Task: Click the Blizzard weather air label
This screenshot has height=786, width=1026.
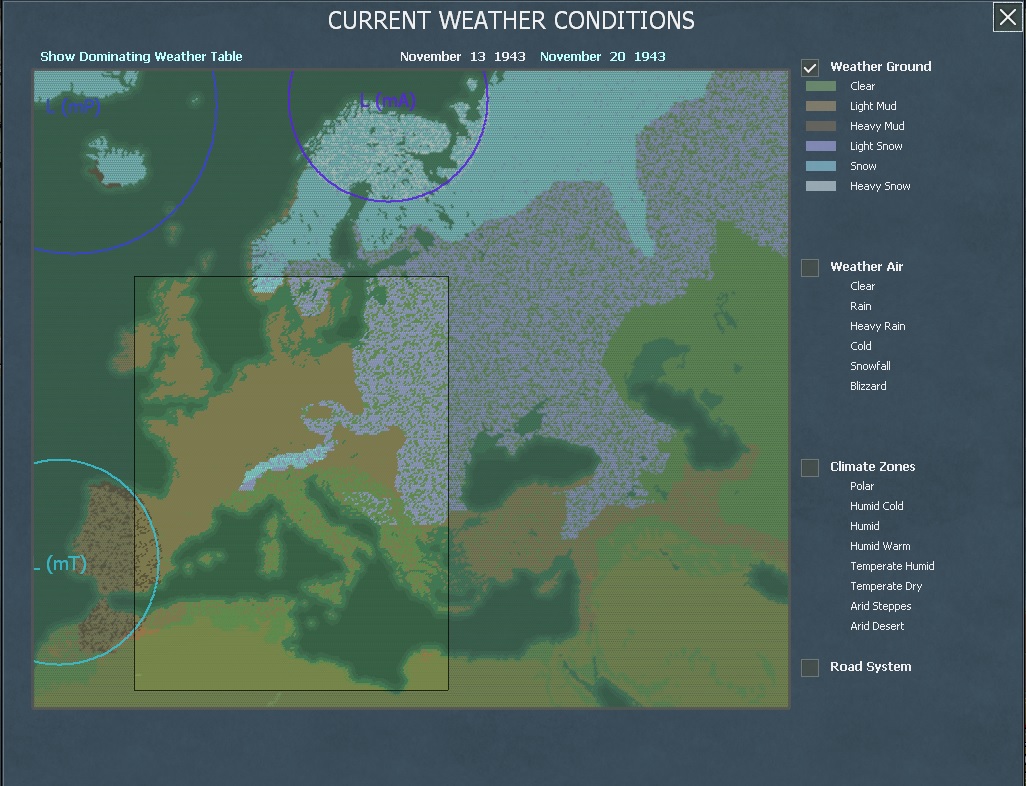Action: click(869, 386)
